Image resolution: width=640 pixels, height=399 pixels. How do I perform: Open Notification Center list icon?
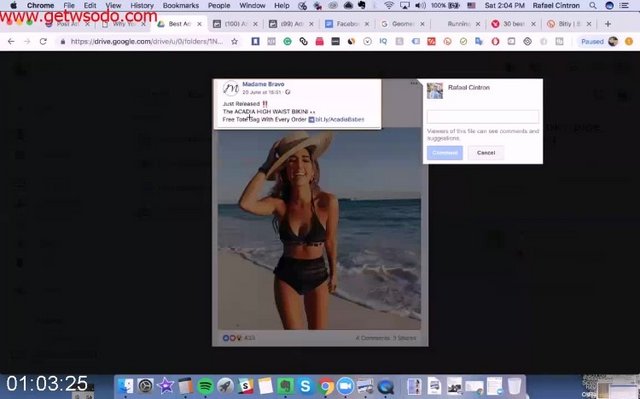624,6
